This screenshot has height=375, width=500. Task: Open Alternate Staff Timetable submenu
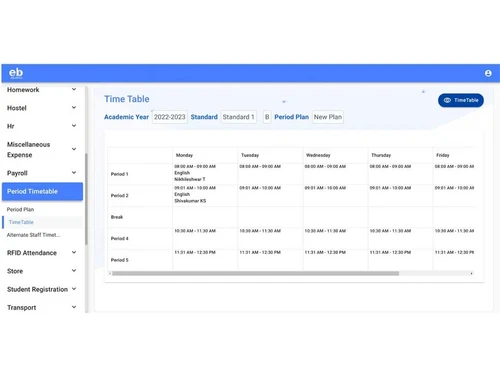click(33, 235)
